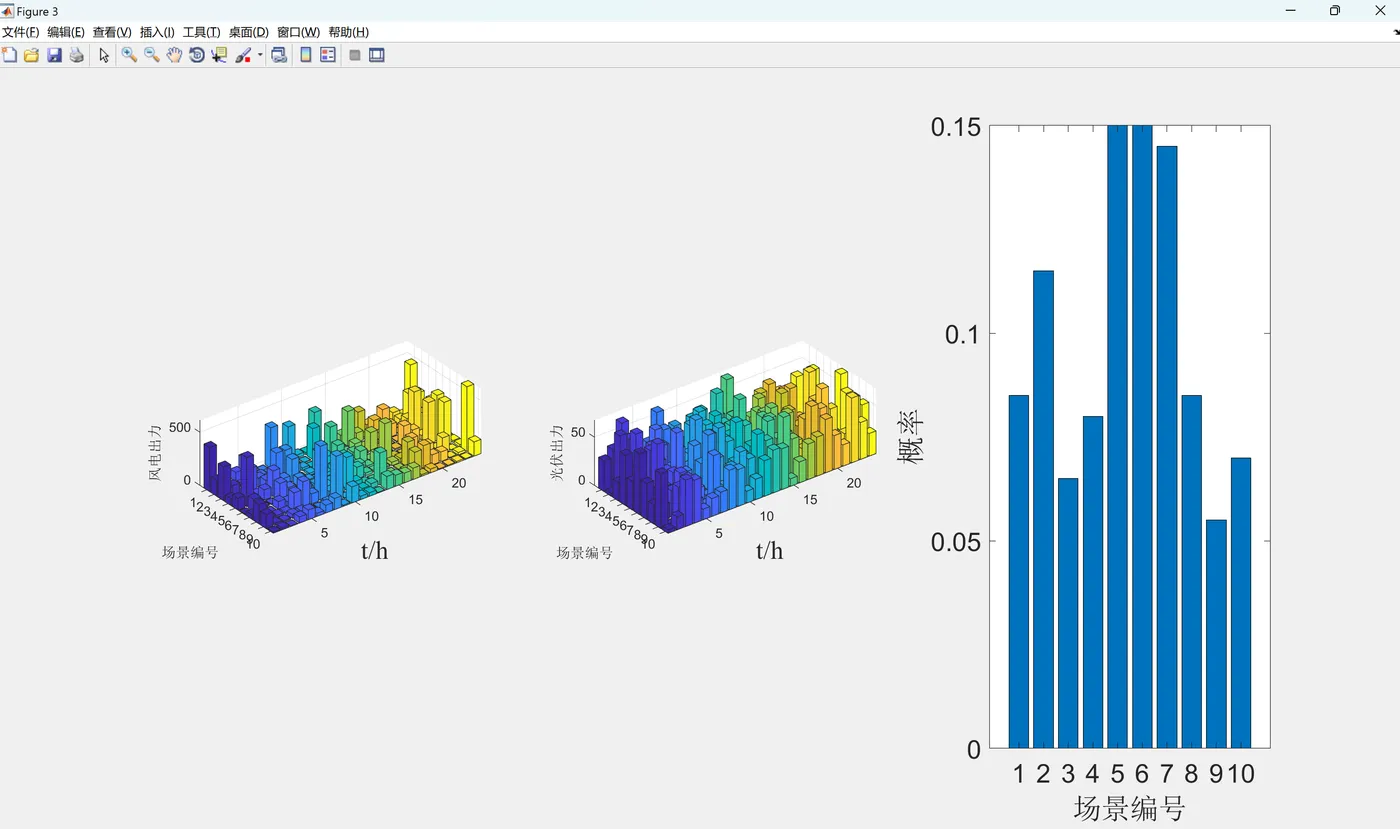Click the 500 tick label on 风电出力 axis

pyautogui.click(x=180, y=427)
